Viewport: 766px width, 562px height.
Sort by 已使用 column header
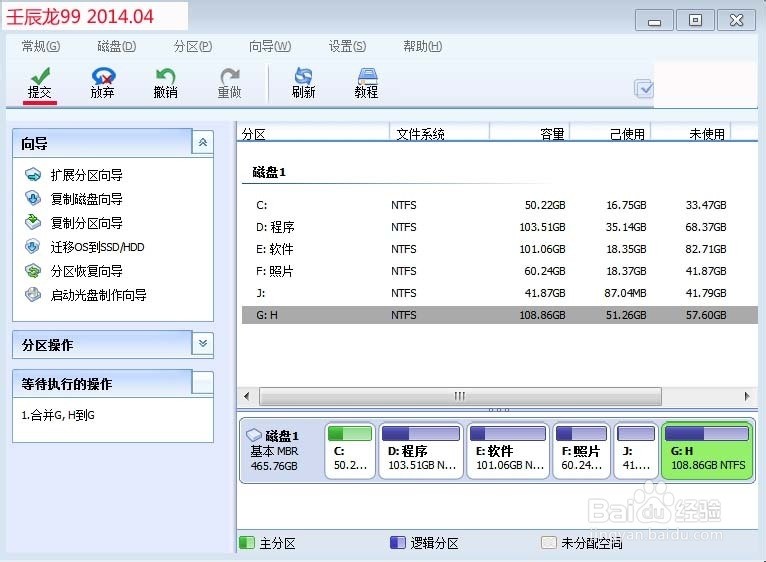tap(610, 133)
